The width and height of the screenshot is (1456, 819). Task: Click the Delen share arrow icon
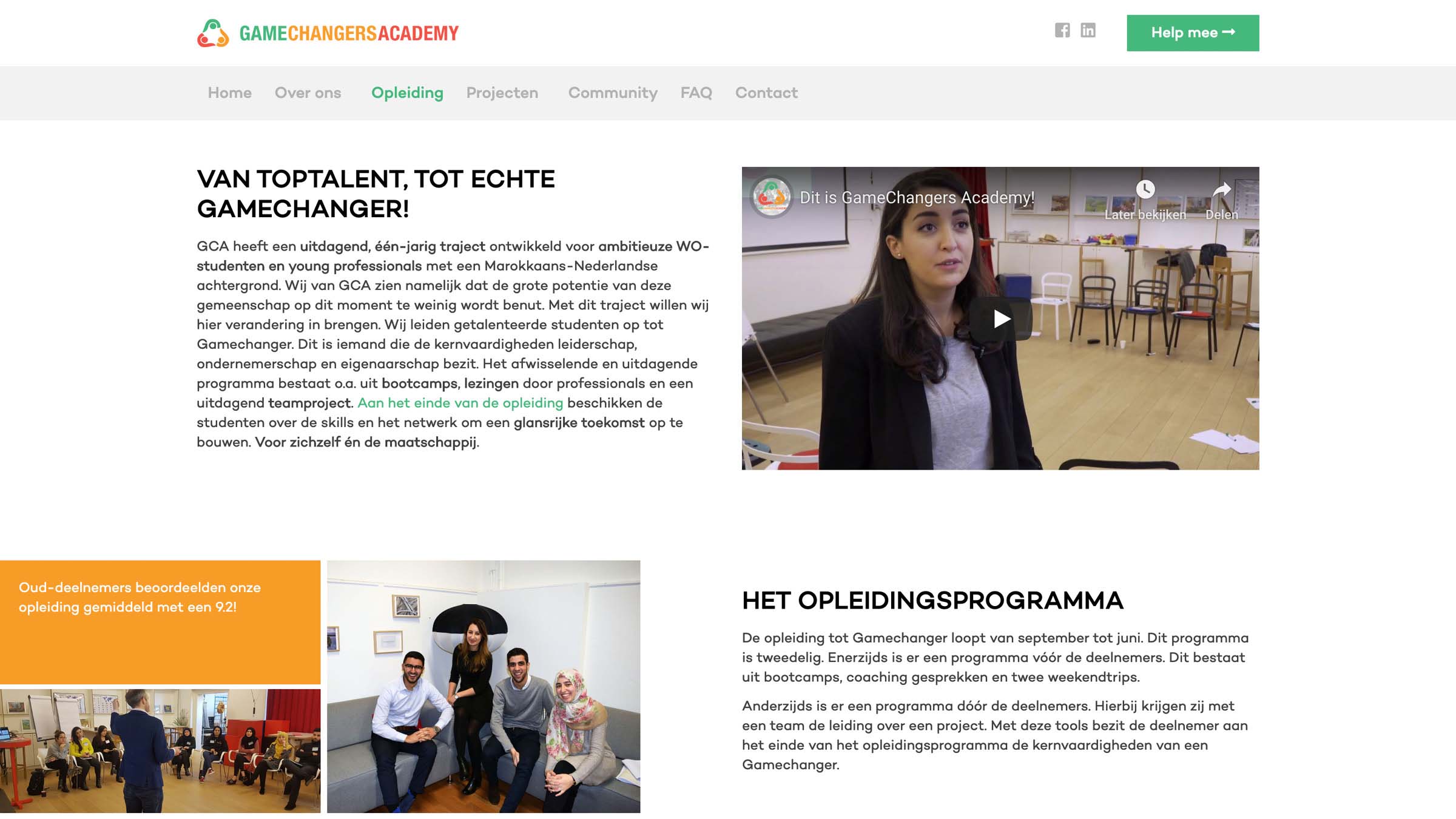[x=1221, y=190]
